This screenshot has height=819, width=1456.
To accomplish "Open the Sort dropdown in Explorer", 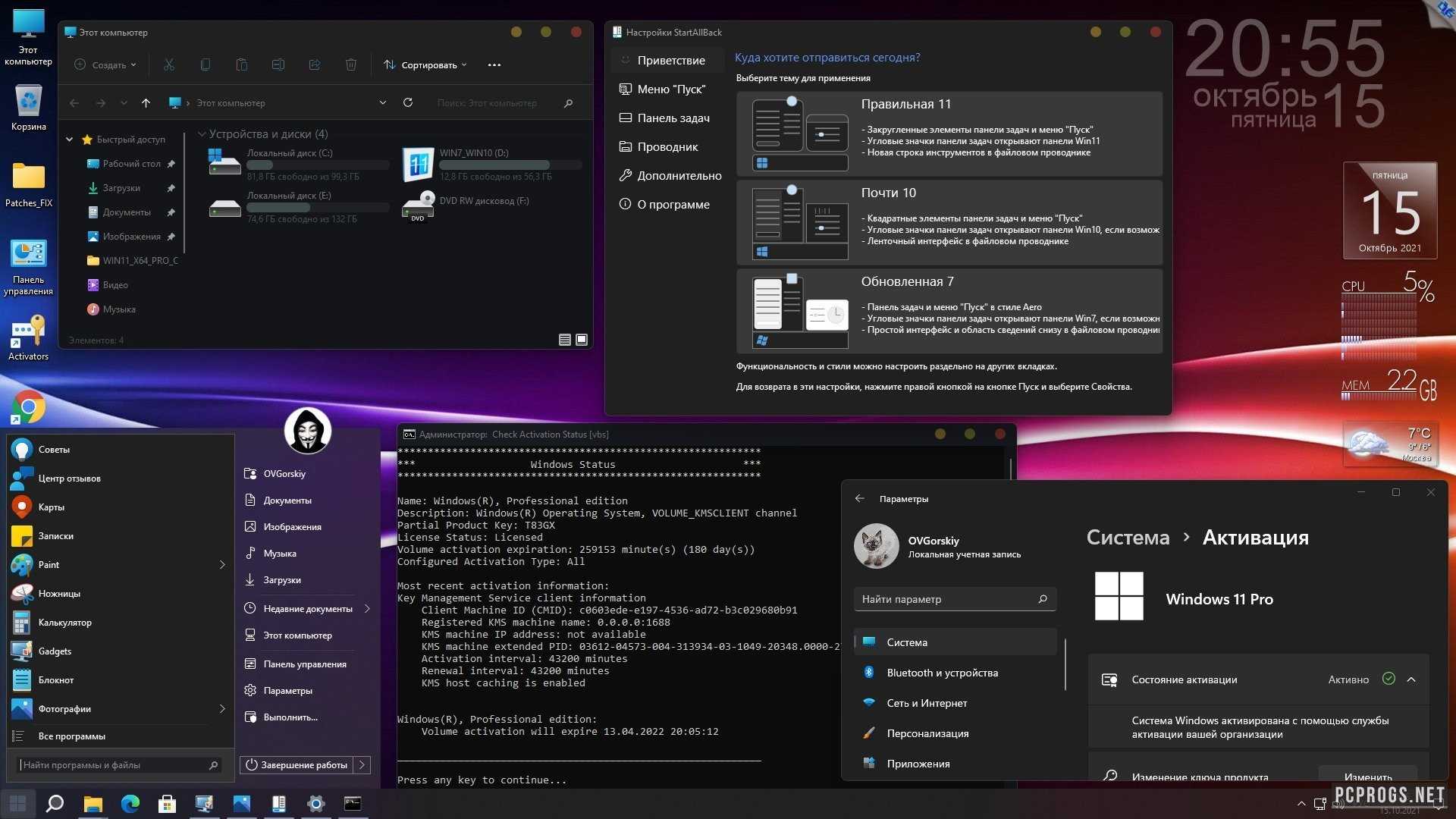I will pyautogui.click(x=425, y=65).
